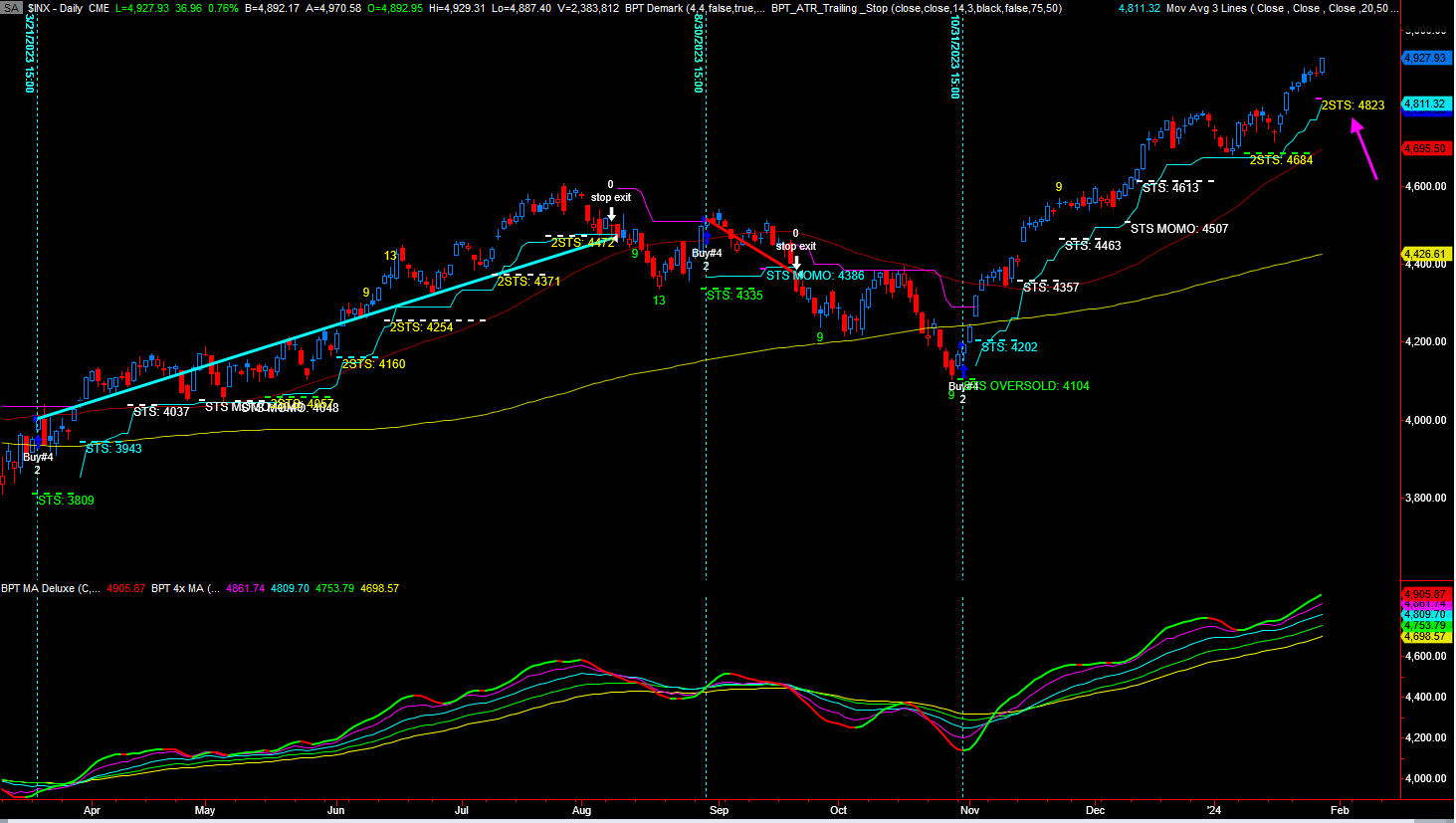Viewport: 1456px width, 823px height.
Task: Select the magenta arrow drawing near 2STS: 4823
Action: coord(1364,149)
